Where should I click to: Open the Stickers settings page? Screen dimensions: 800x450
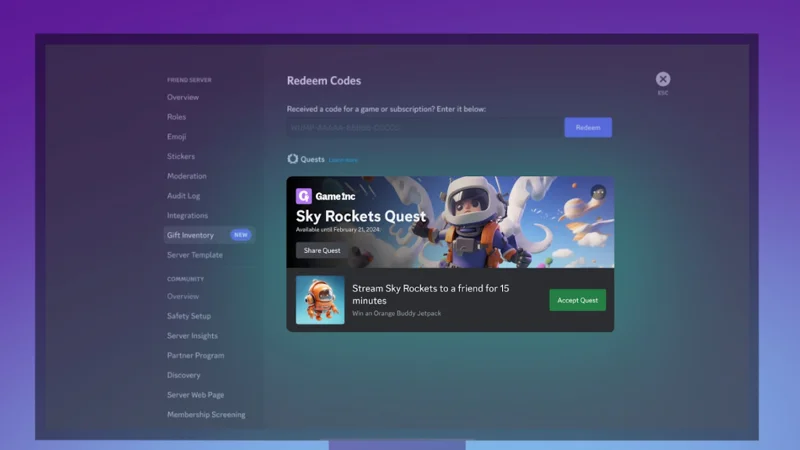point(181,156)
